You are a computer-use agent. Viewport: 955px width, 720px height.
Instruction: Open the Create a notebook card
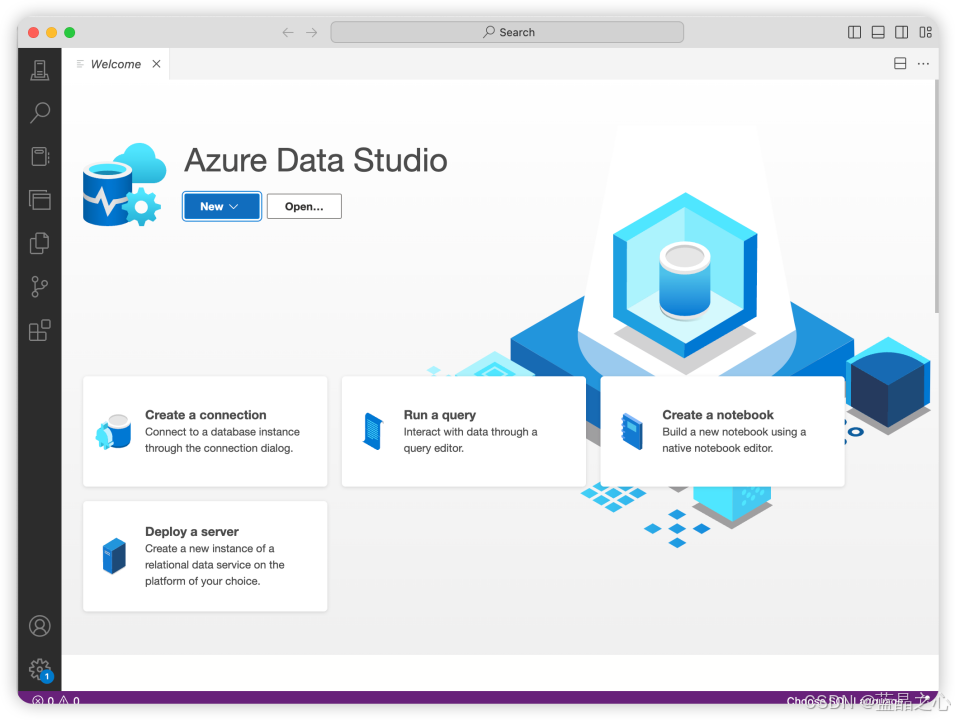pyautogui.click(x=722, y=431)
